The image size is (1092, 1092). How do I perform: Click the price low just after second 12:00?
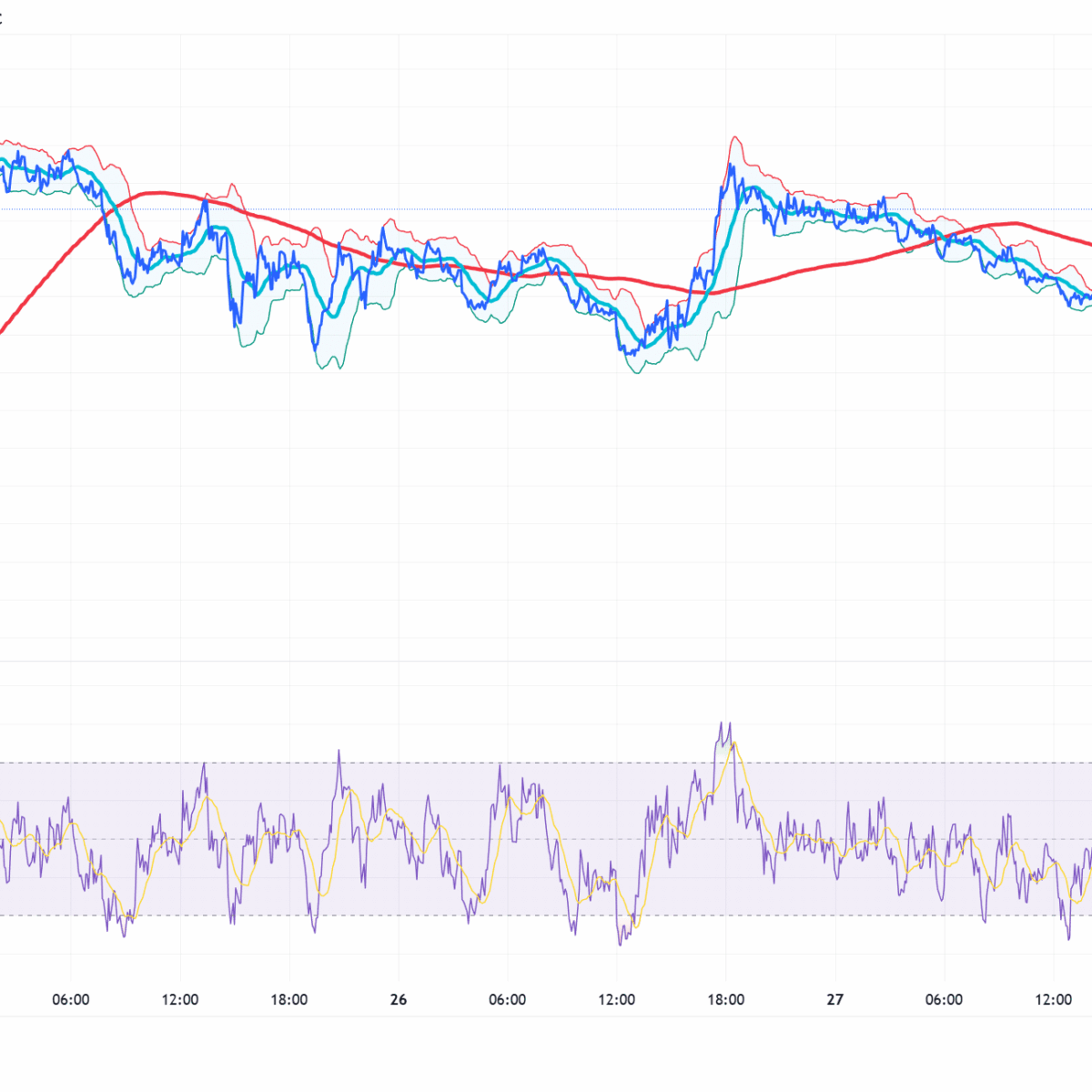click(x=630, y=351)
